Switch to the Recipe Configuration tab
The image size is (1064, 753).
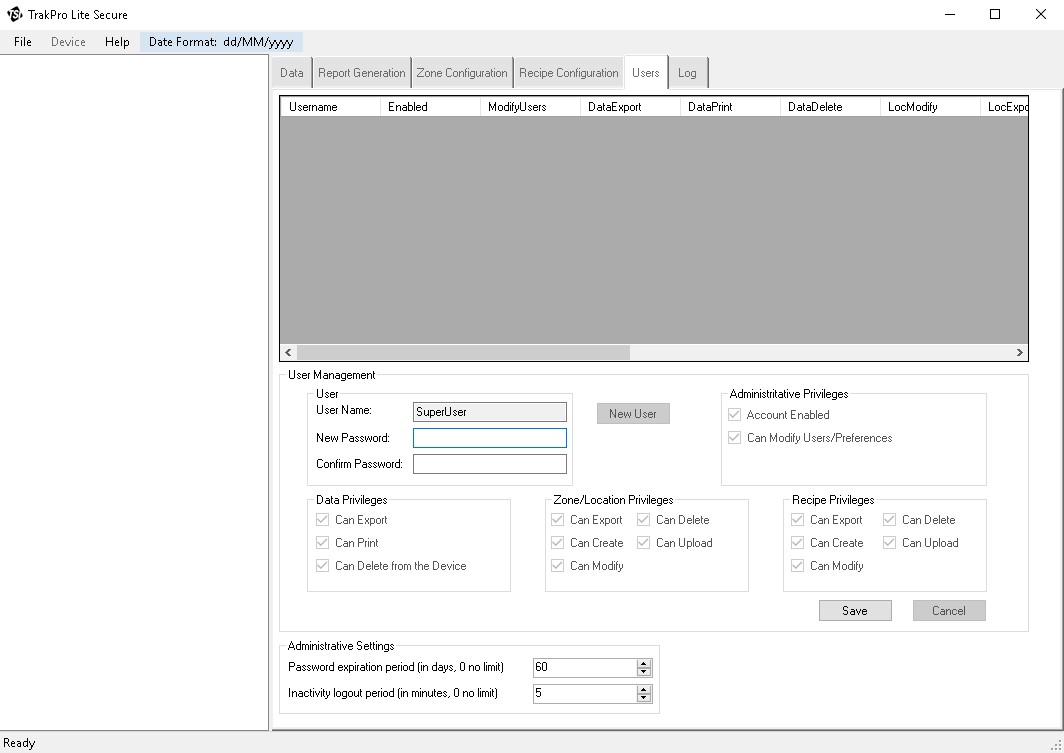click(x=569, y=73)
